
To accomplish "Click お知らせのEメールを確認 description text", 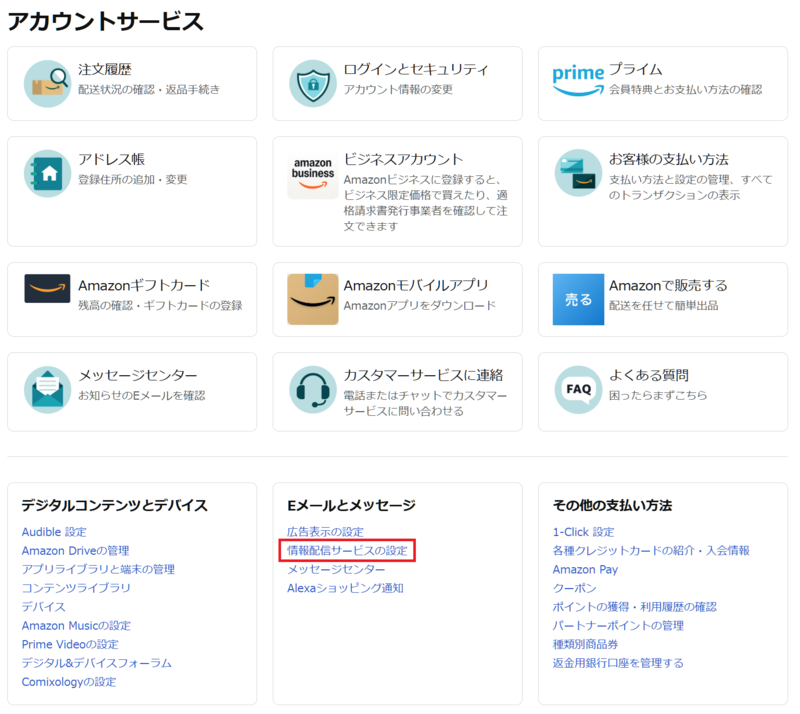I will click(x=142, y=395).
